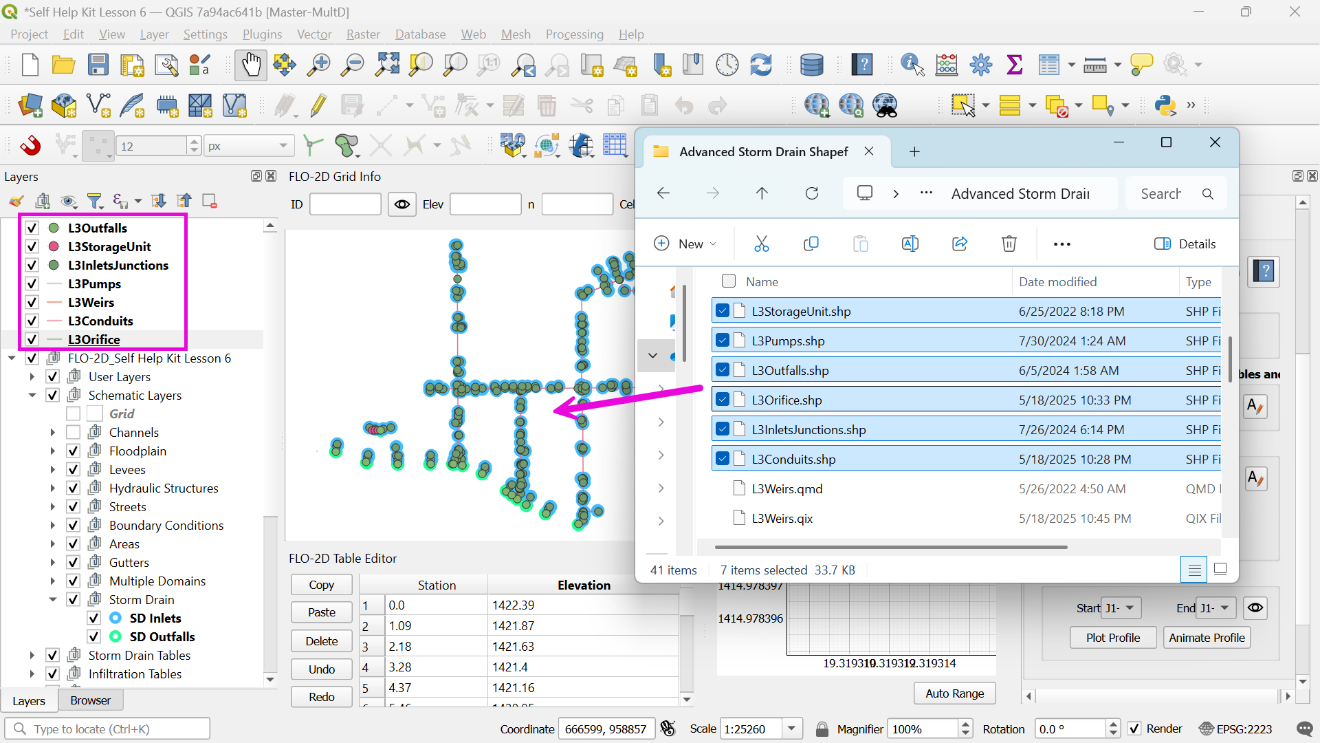Select the Pan Map hand tool
Viewport: 1320px width, 743px height.
click(250, 65)
